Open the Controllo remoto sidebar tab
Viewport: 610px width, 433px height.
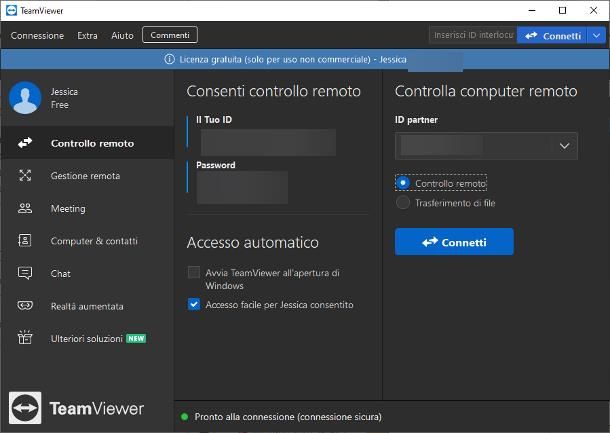pyautogui.click(x=87, y=143)
